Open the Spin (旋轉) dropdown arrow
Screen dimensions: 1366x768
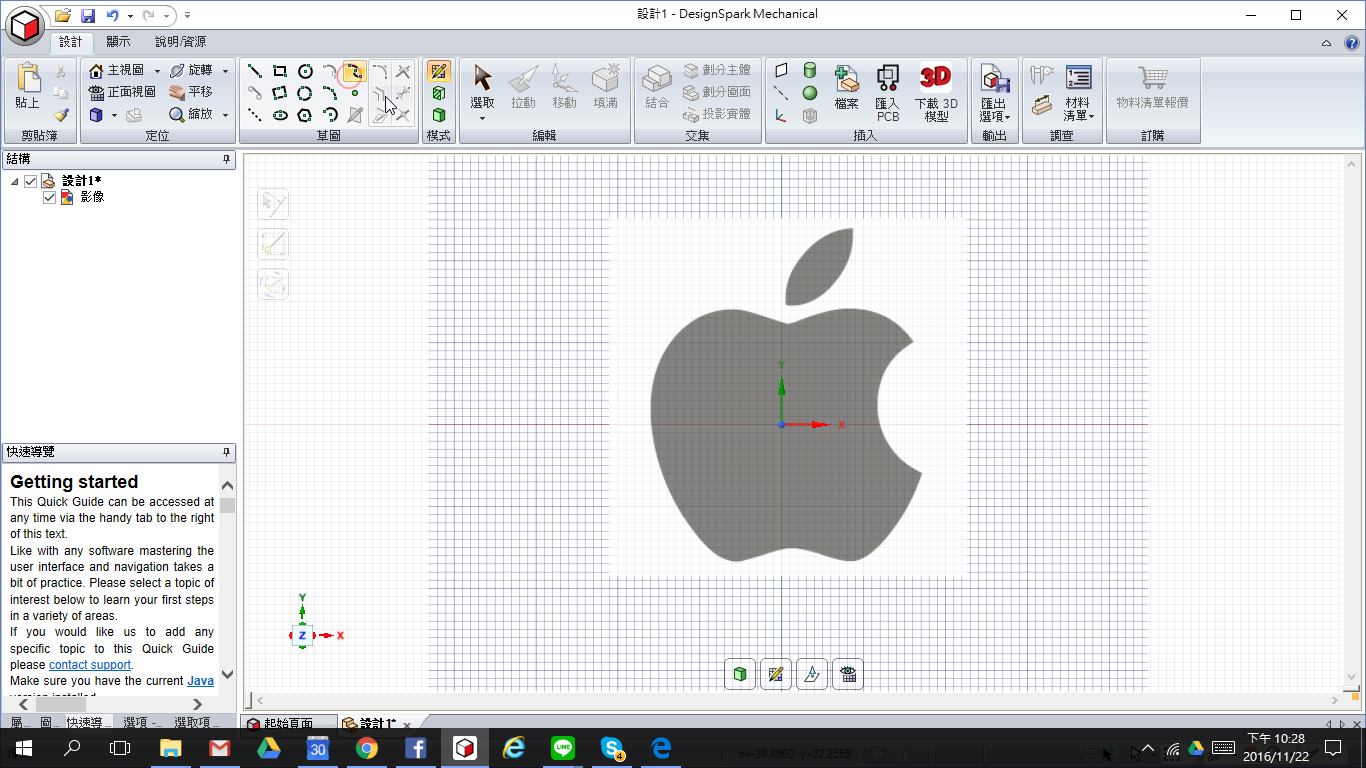click(x=225, y=71)
